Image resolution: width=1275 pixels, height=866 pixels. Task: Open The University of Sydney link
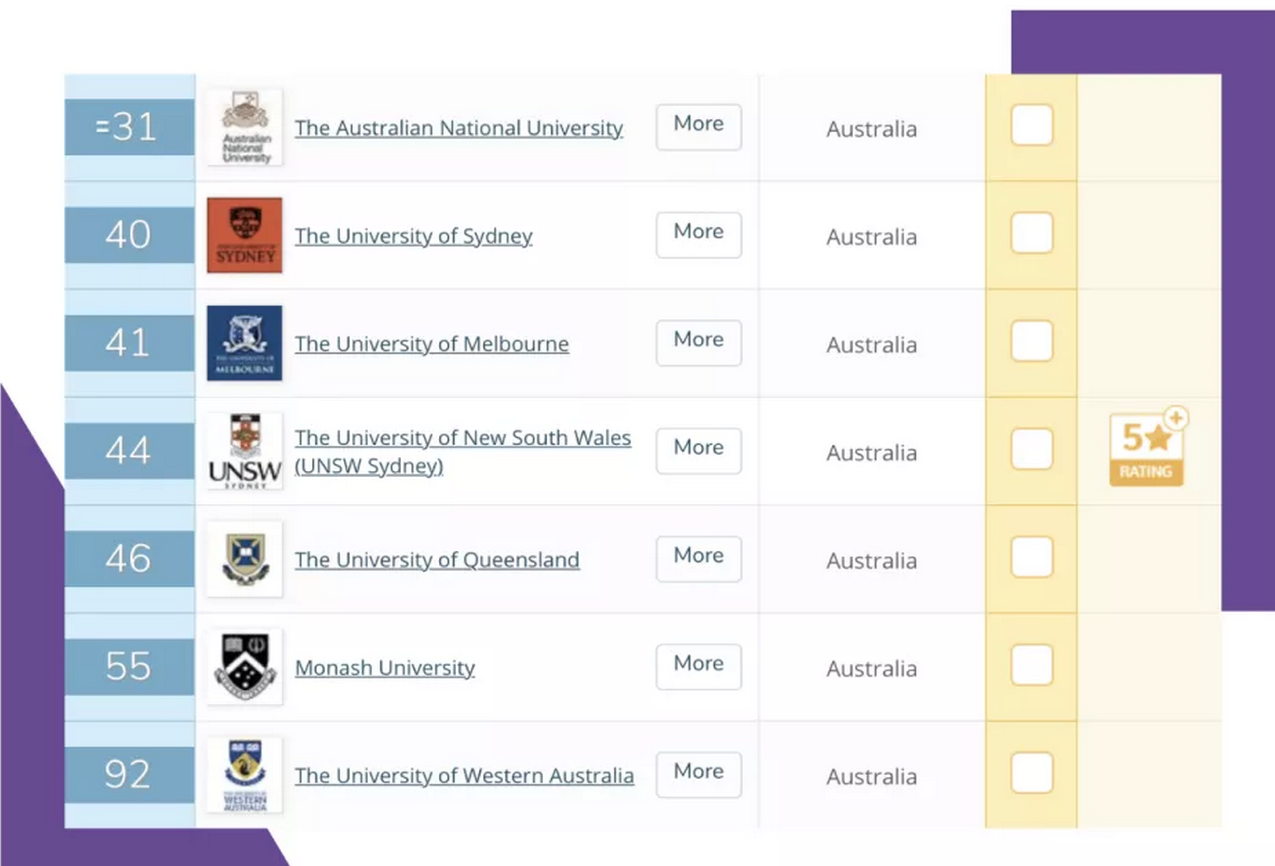(413, 237)
